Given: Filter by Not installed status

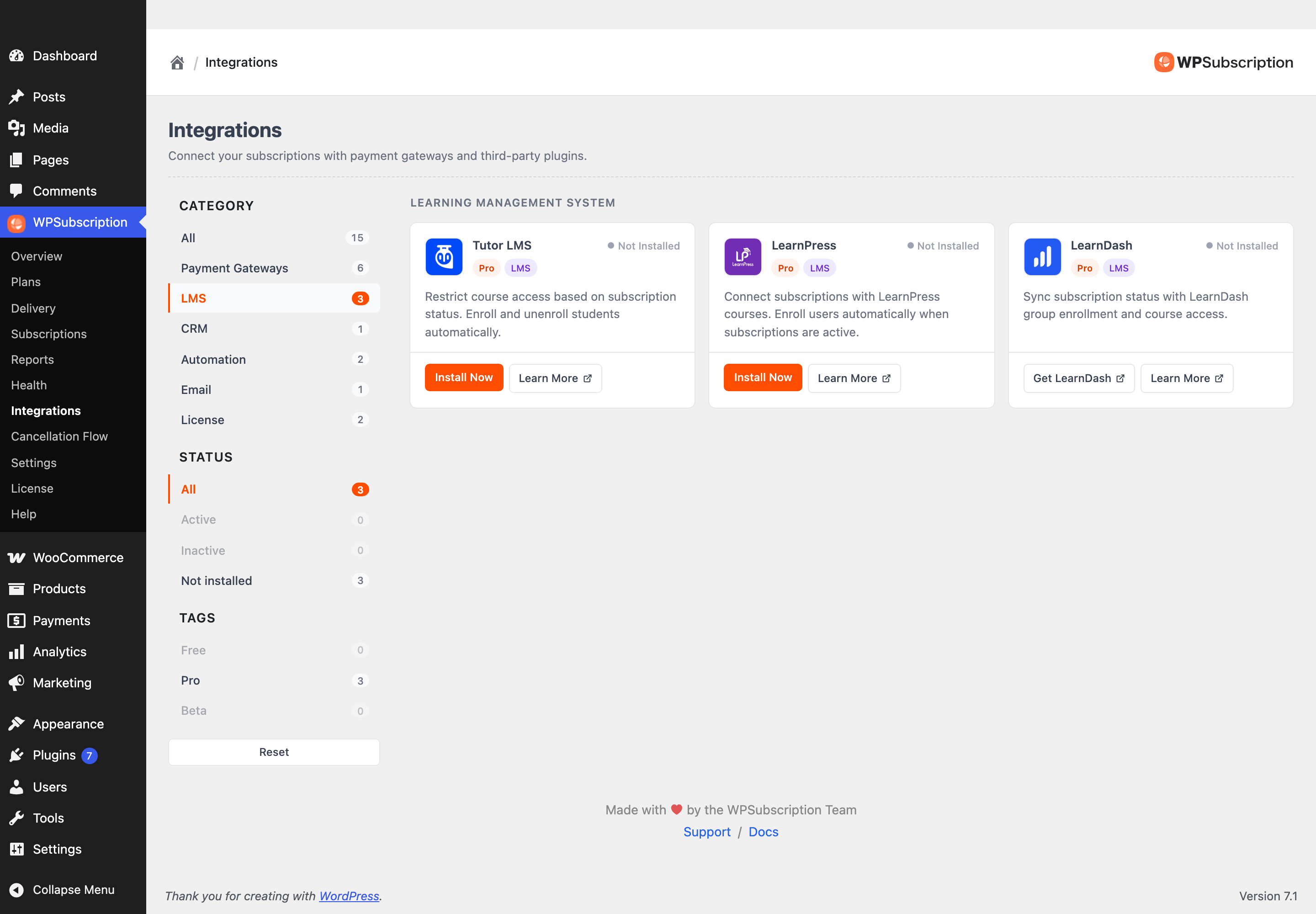Looking at the screenshot, I should point(274,581).
